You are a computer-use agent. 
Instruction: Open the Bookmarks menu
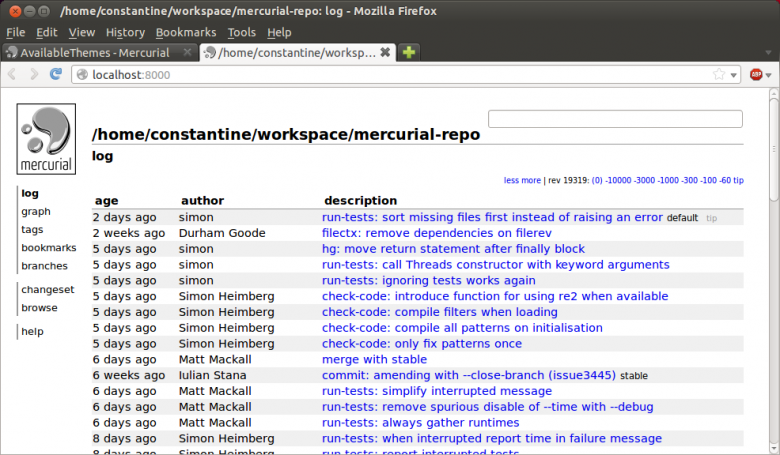pos(186,32)
